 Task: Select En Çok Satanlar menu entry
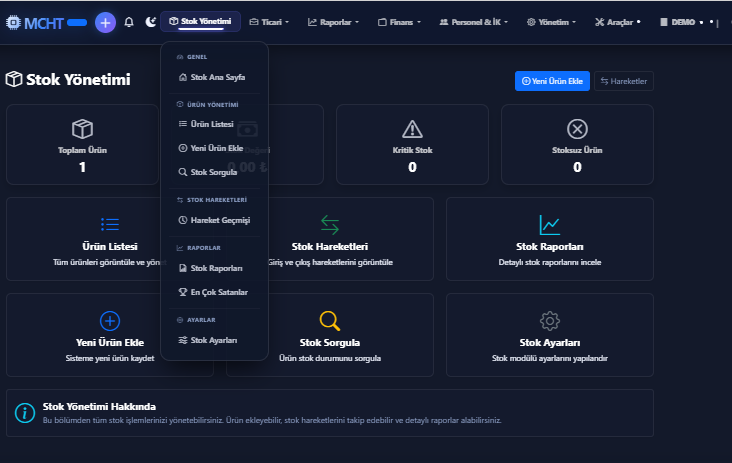(214, 292)
